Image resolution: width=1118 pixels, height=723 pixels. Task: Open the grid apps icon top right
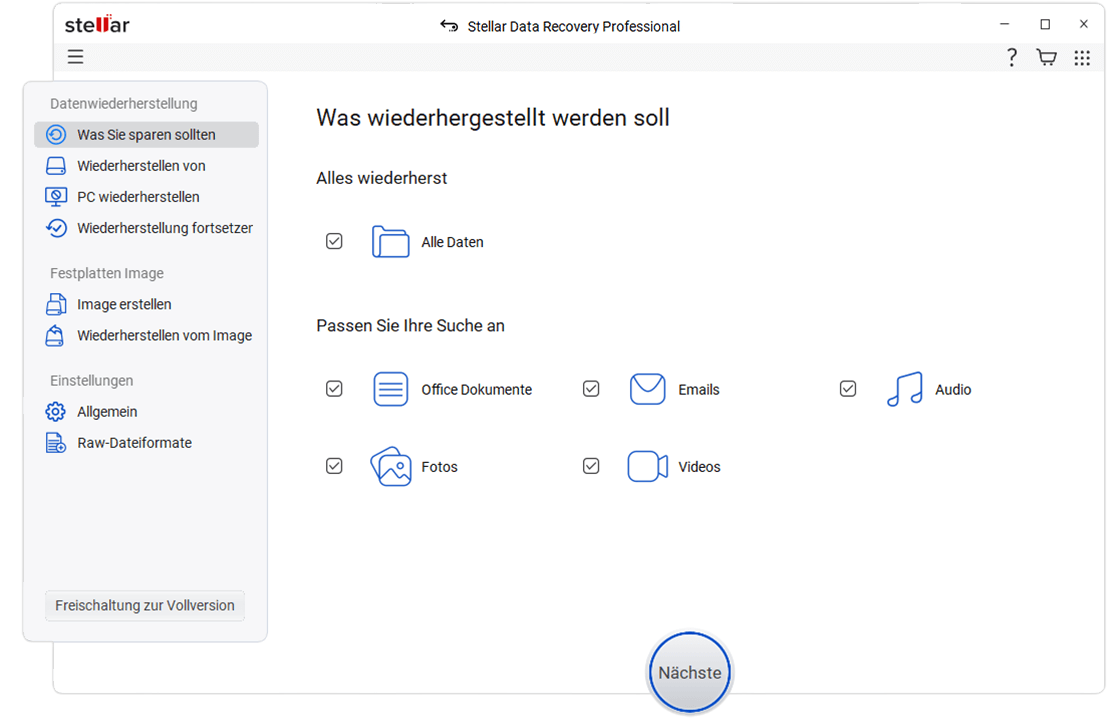pyautogui.click(x=1082, y=57)
